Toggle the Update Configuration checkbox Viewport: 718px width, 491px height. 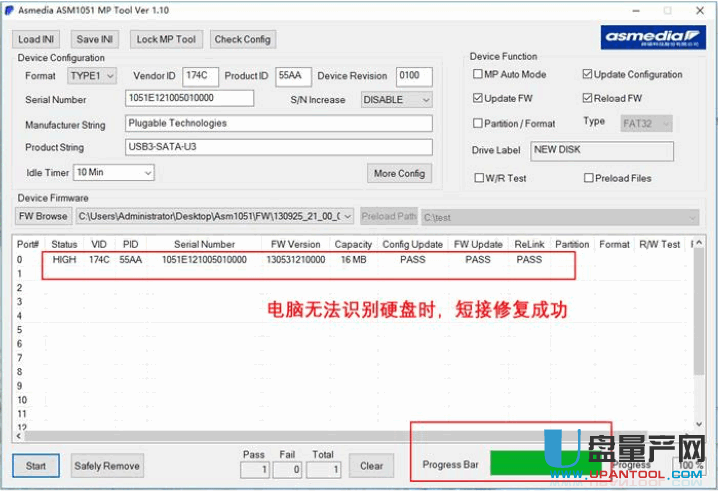pos(587,75)
